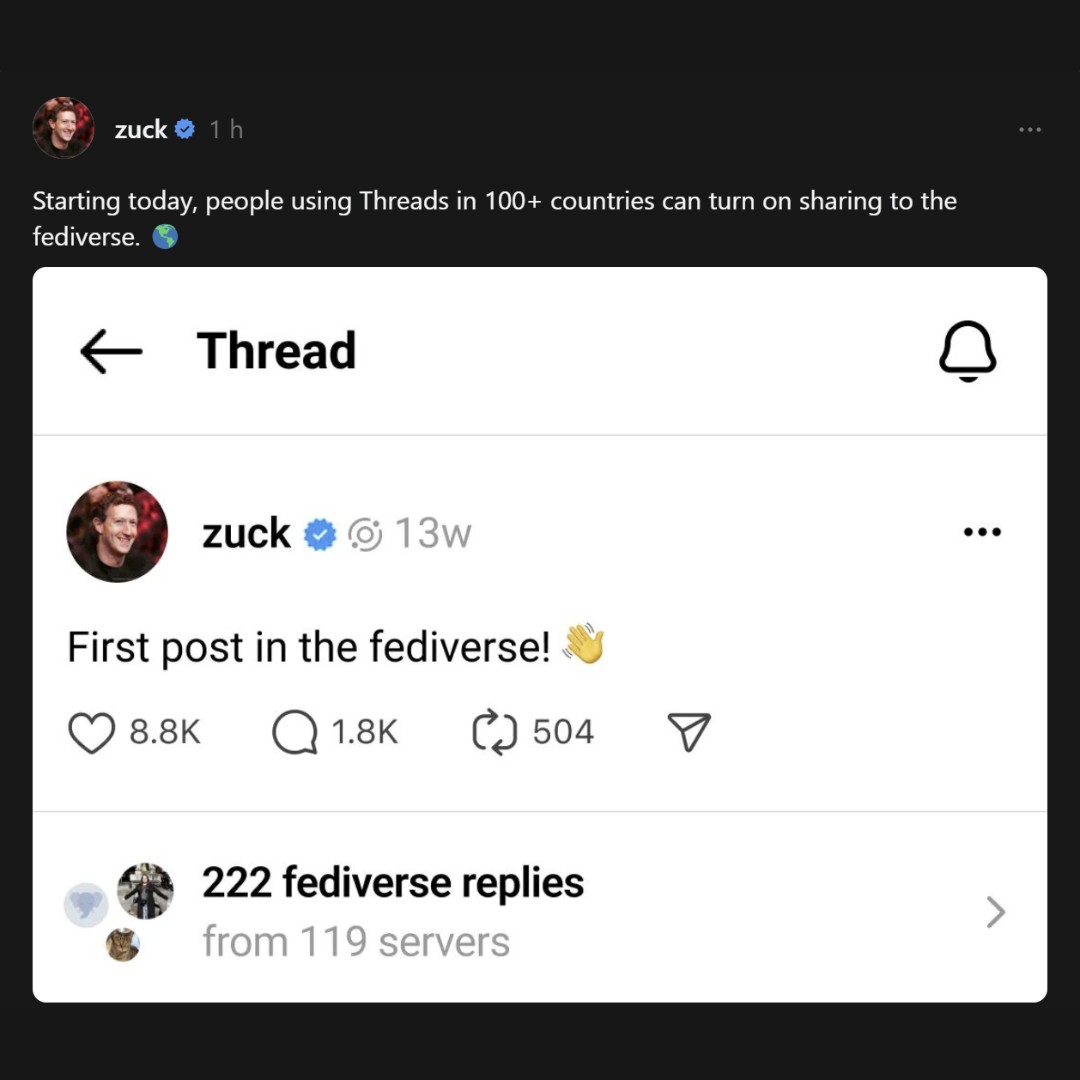Image resolution: width=1080 pixels, height=1080 pixels.
Task: Select the Thread header title
Action: [277, 350]
